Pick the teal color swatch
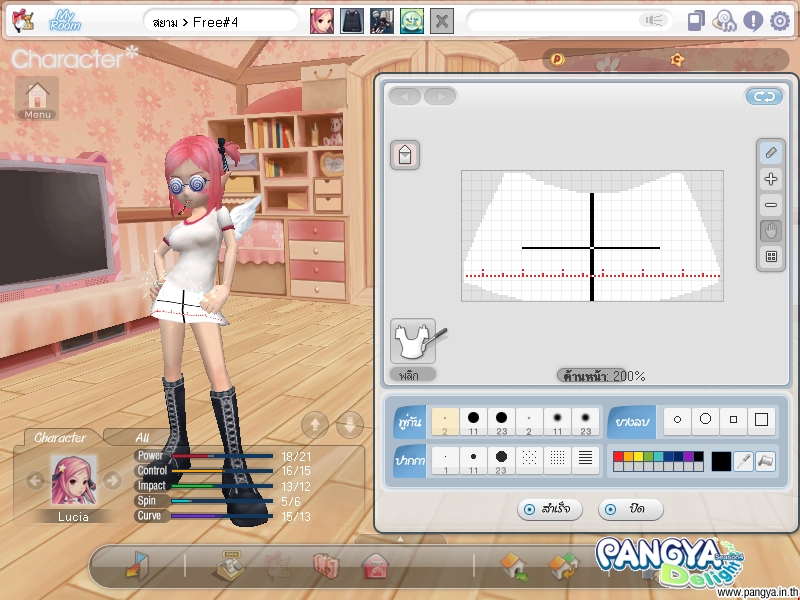The image size is (800, 600). 658,456
